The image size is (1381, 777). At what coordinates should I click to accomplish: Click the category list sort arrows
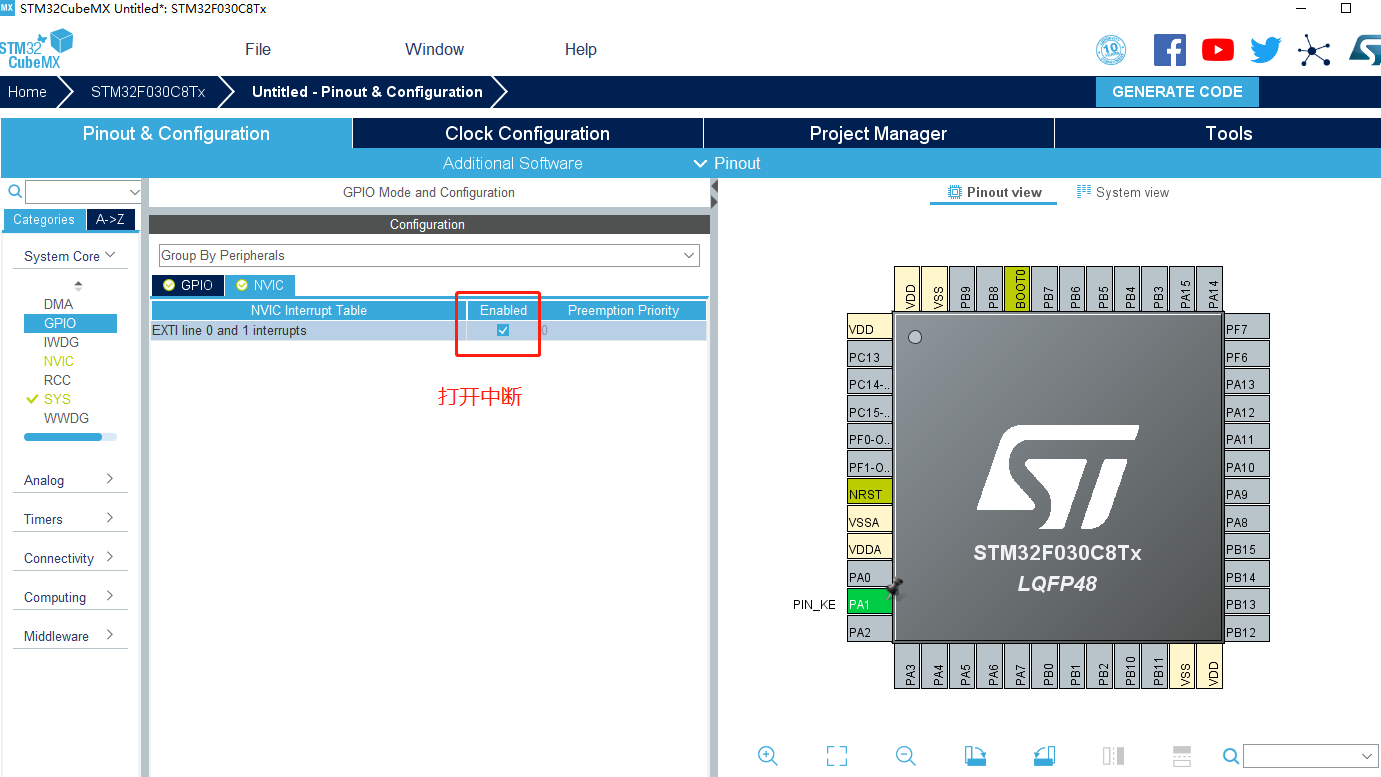[78, 286]
